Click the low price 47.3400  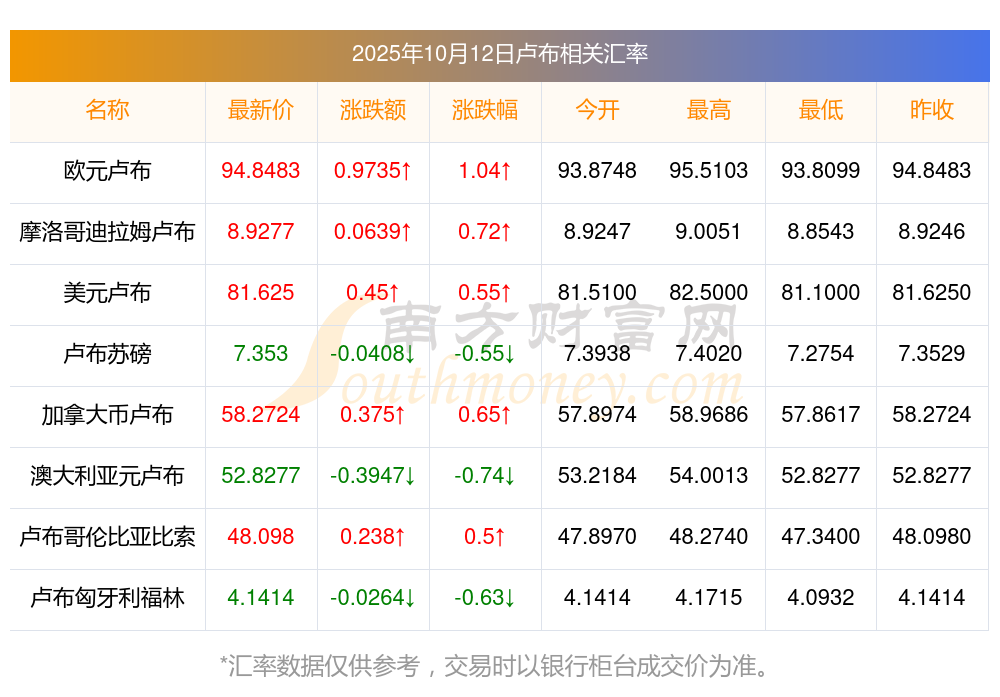821,536
